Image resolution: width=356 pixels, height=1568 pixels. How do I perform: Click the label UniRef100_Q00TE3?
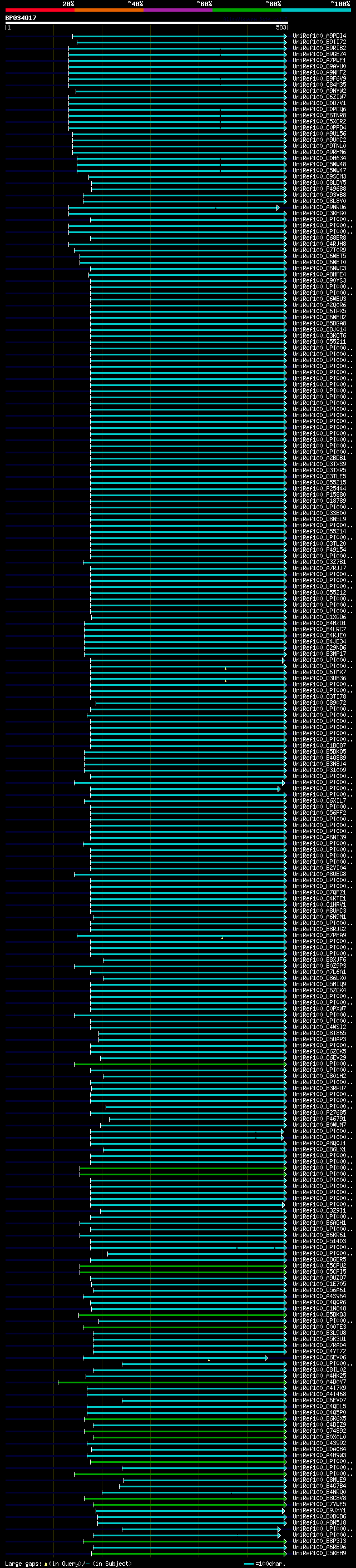(x=319, y=1327)
